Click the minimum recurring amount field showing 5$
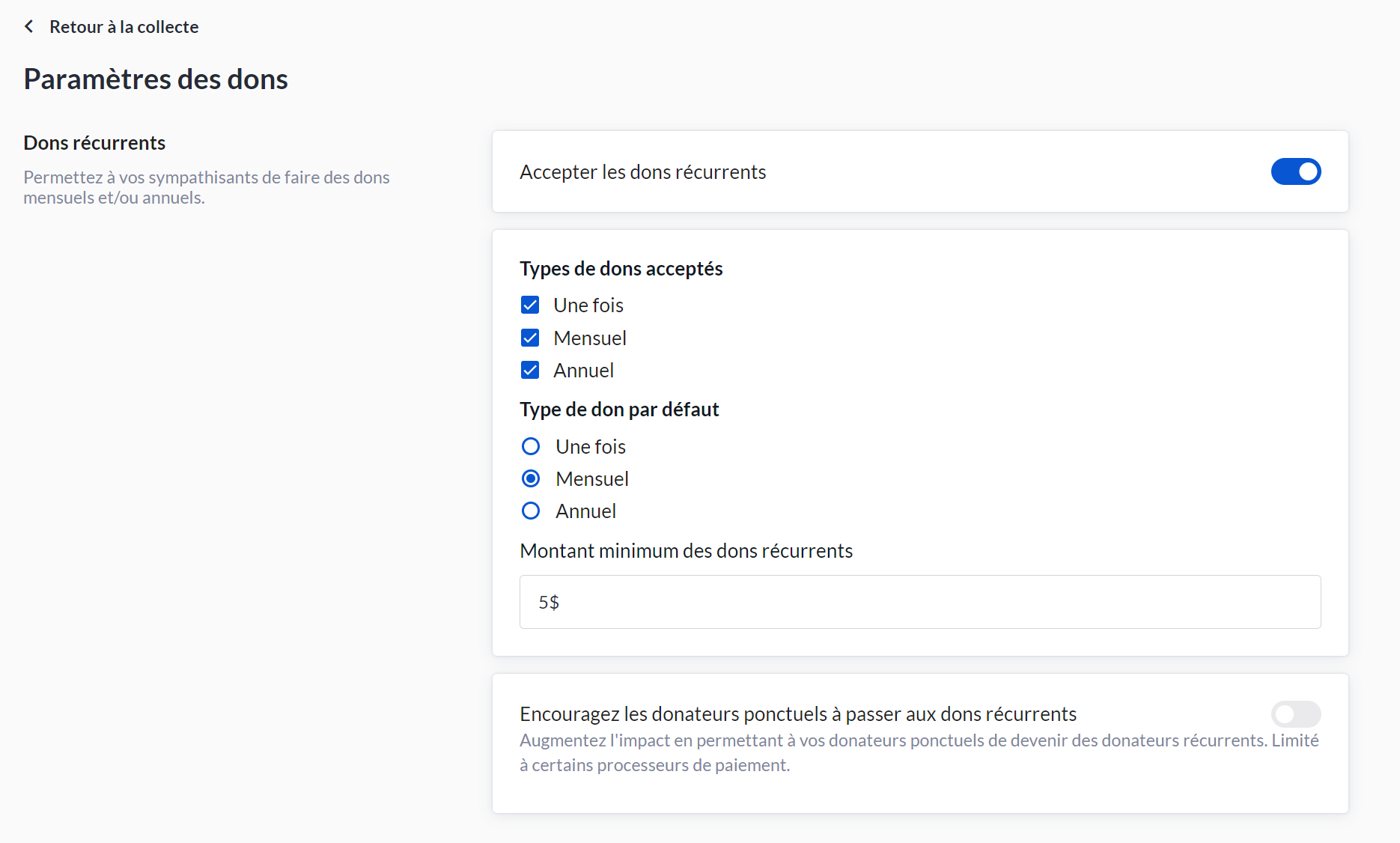This screenshot has width=1400, height=843. click(x=919, y=602)
